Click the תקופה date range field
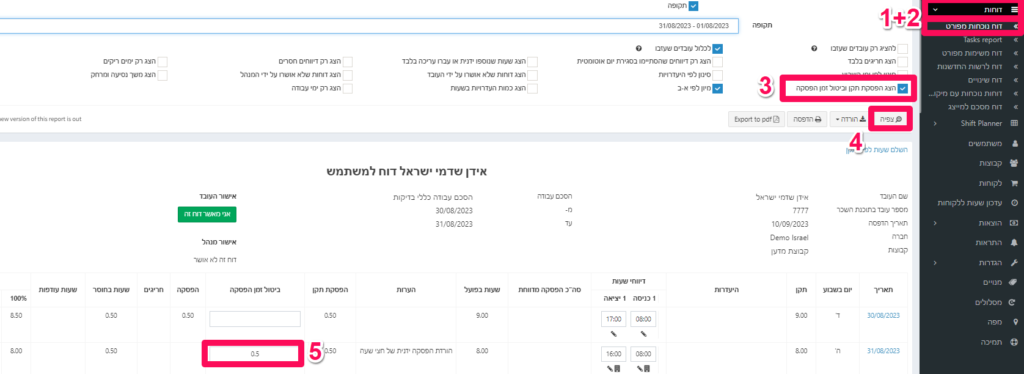The height and width of the screenshot is (374, 1024). coord(369,26)
